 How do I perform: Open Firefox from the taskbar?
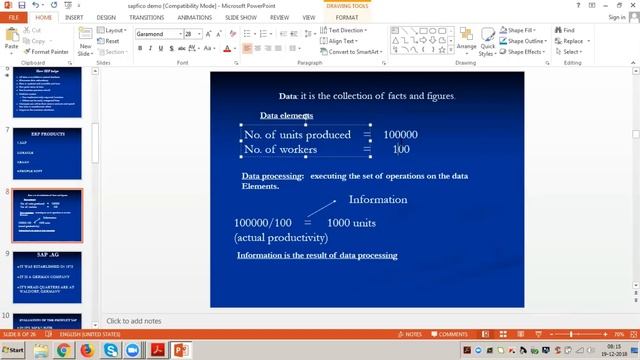tap(87, 350)
